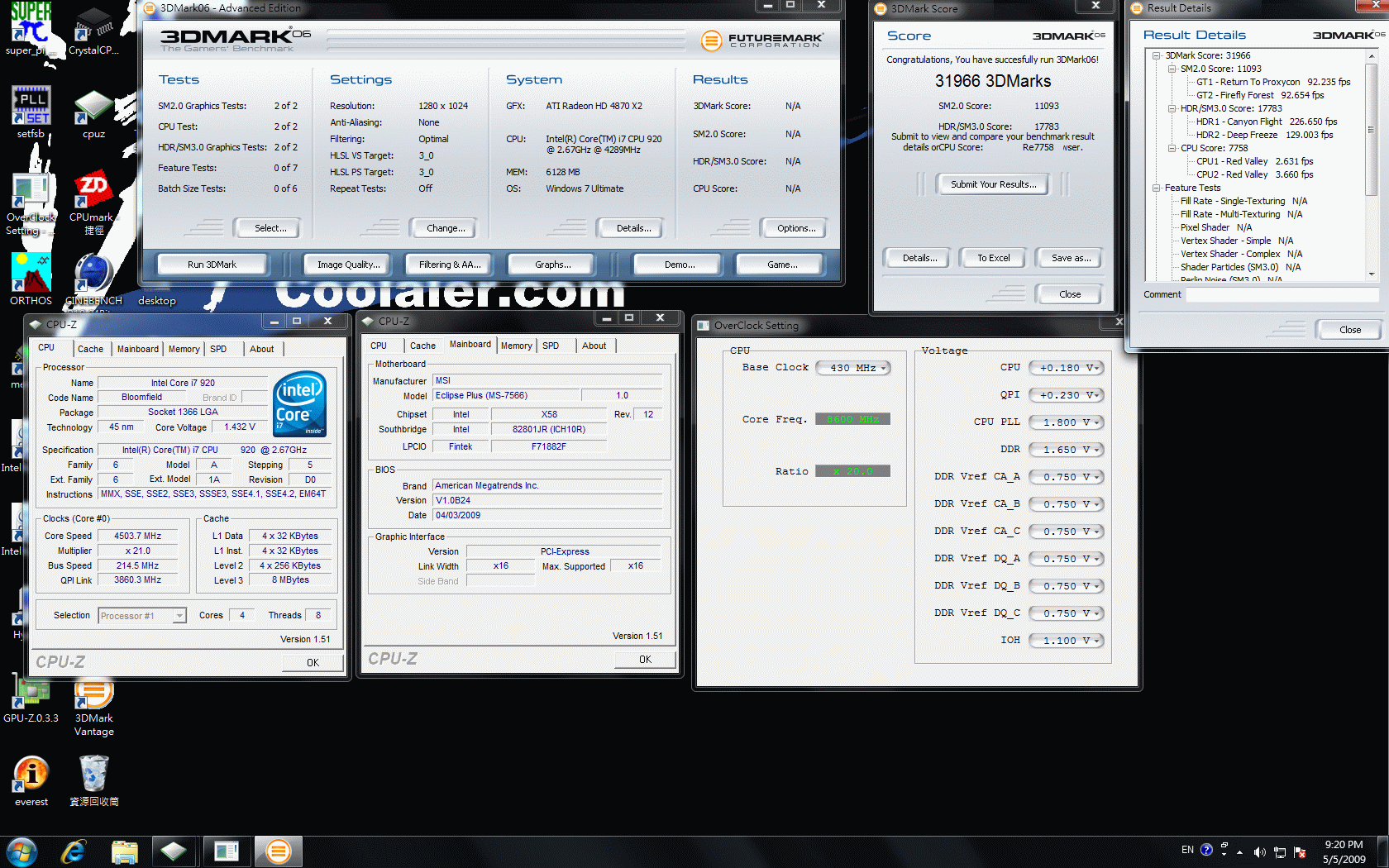Click Submit Your Results button
This screenshot has width=1389, height=868.
[x=993, y=184]
